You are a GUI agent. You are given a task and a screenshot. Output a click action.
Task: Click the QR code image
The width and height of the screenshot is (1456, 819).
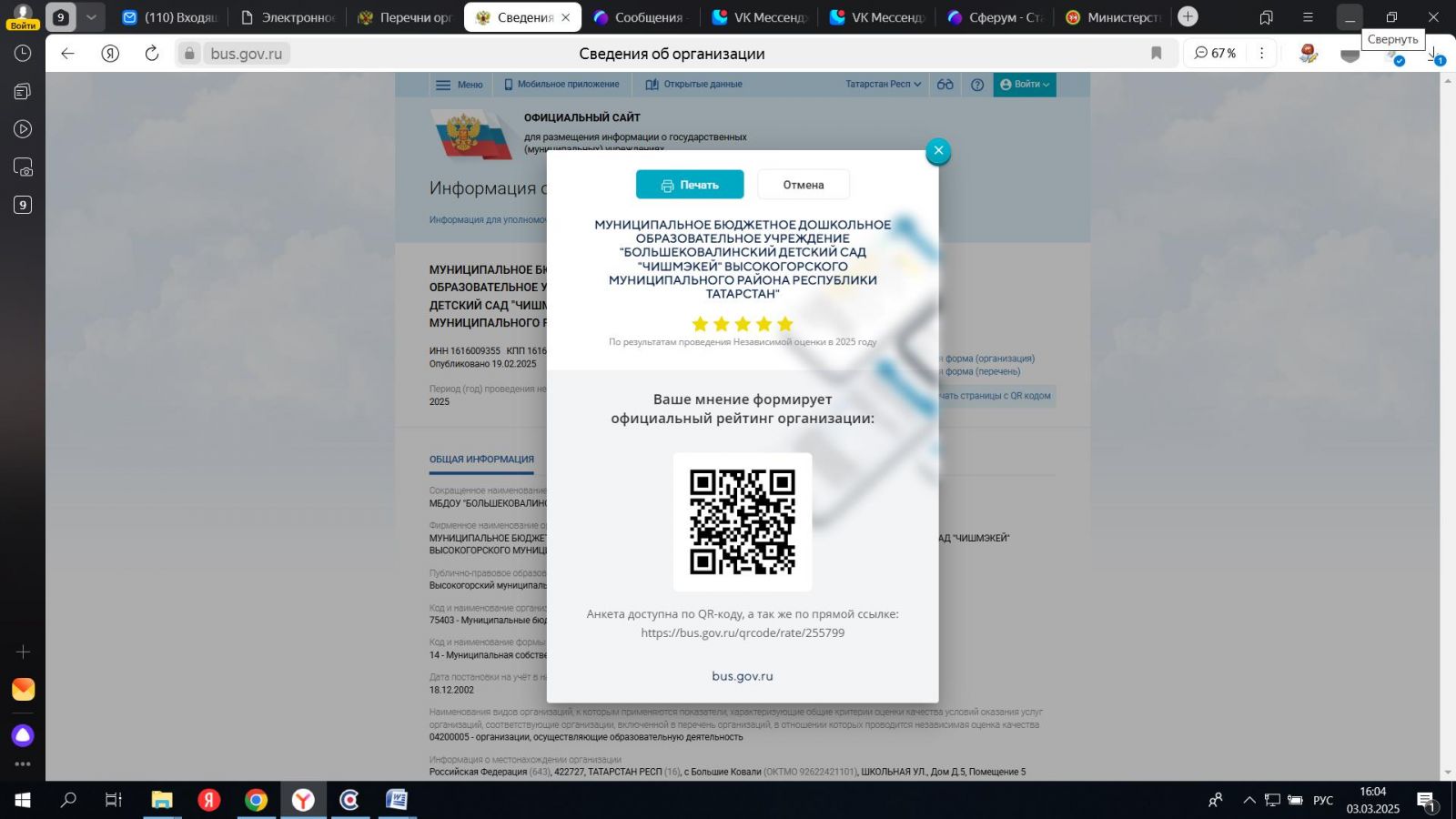click(742, 522)
